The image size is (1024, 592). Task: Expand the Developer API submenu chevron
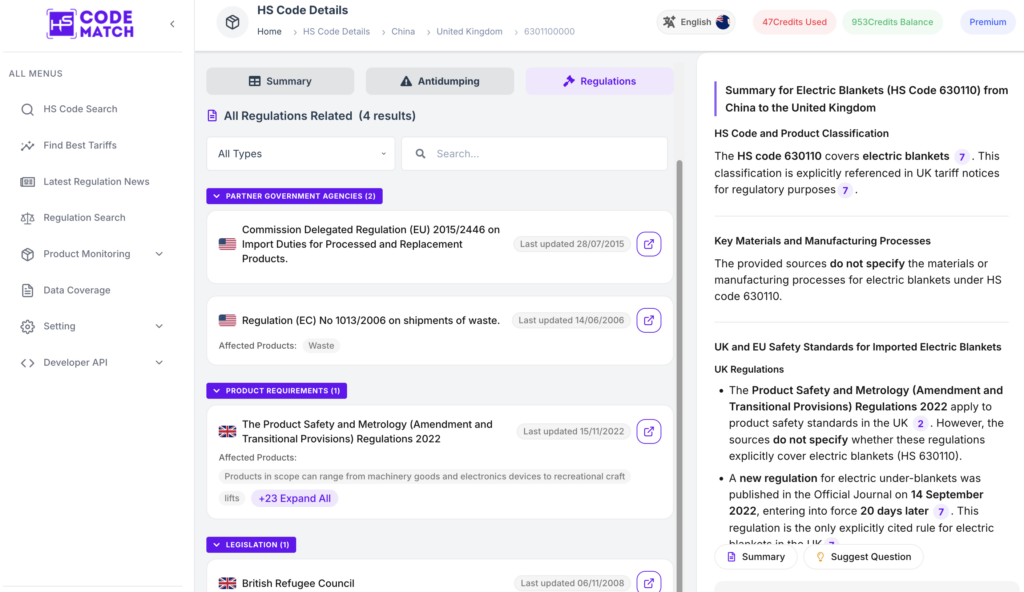click(159, 363)
